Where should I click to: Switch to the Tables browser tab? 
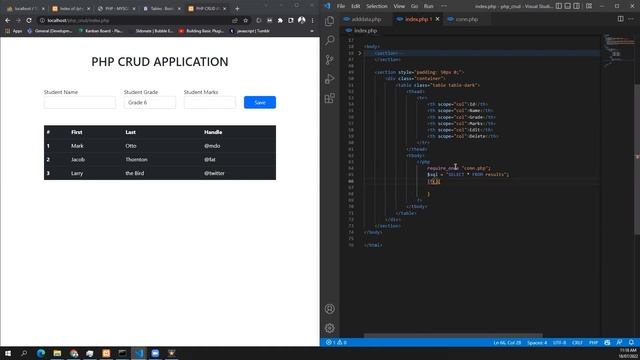162,9
